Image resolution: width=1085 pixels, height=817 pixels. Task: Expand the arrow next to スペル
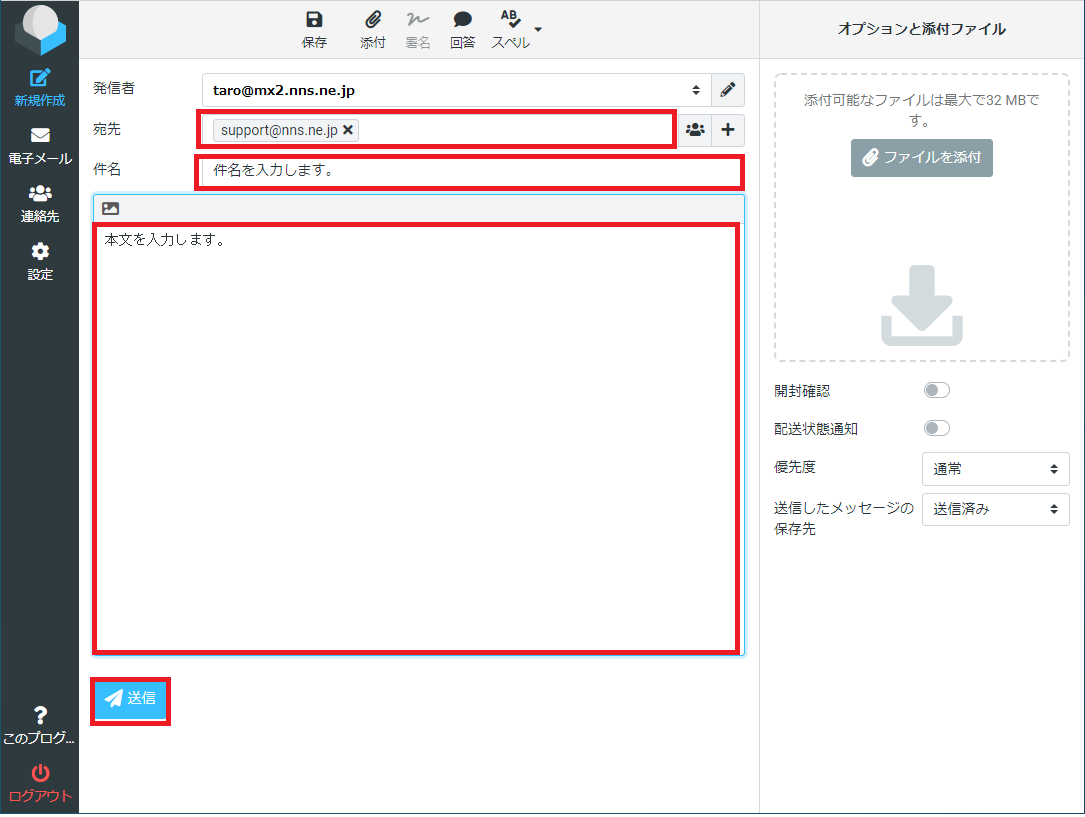539,29
